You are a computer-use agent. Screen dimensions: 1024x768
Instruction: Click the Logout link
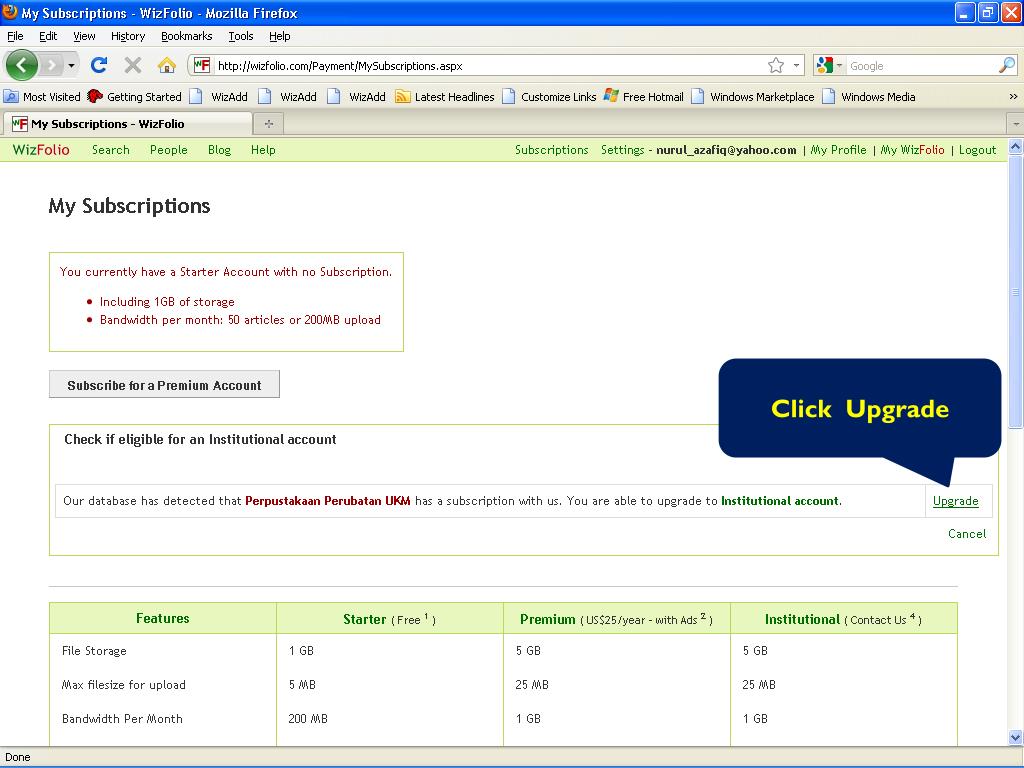(978, 150)
